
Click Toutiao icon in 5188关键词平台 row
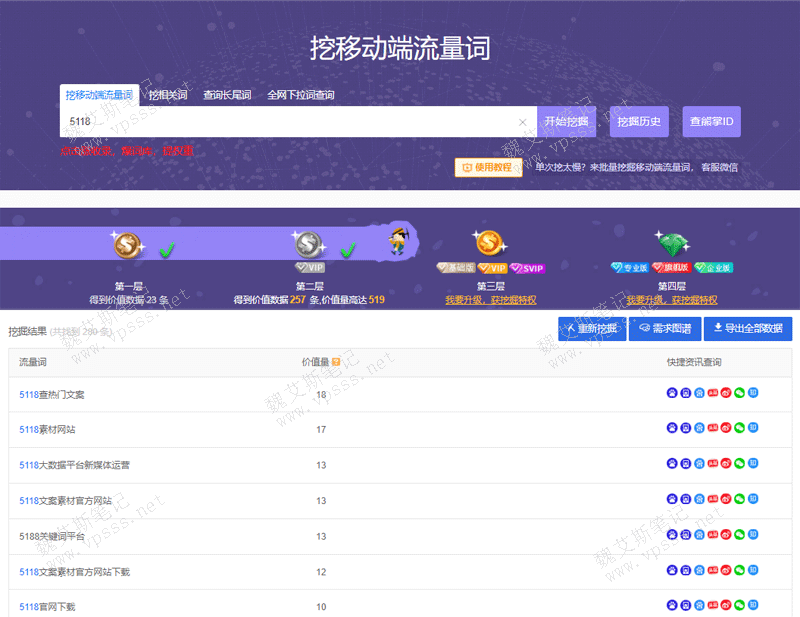[713, 536]
